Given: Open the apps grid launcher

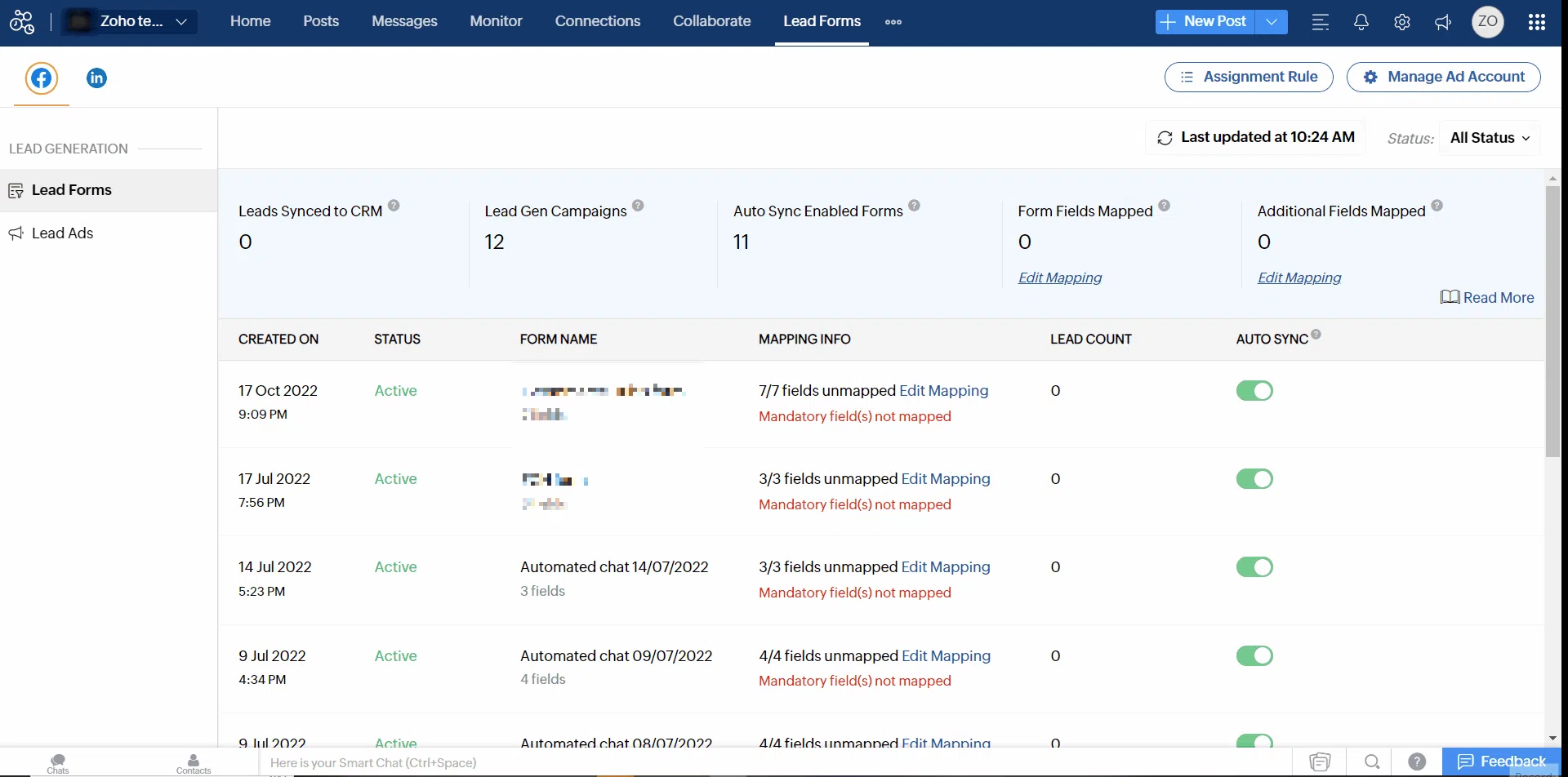Looking at the screenshot, I should point(1536,22).
